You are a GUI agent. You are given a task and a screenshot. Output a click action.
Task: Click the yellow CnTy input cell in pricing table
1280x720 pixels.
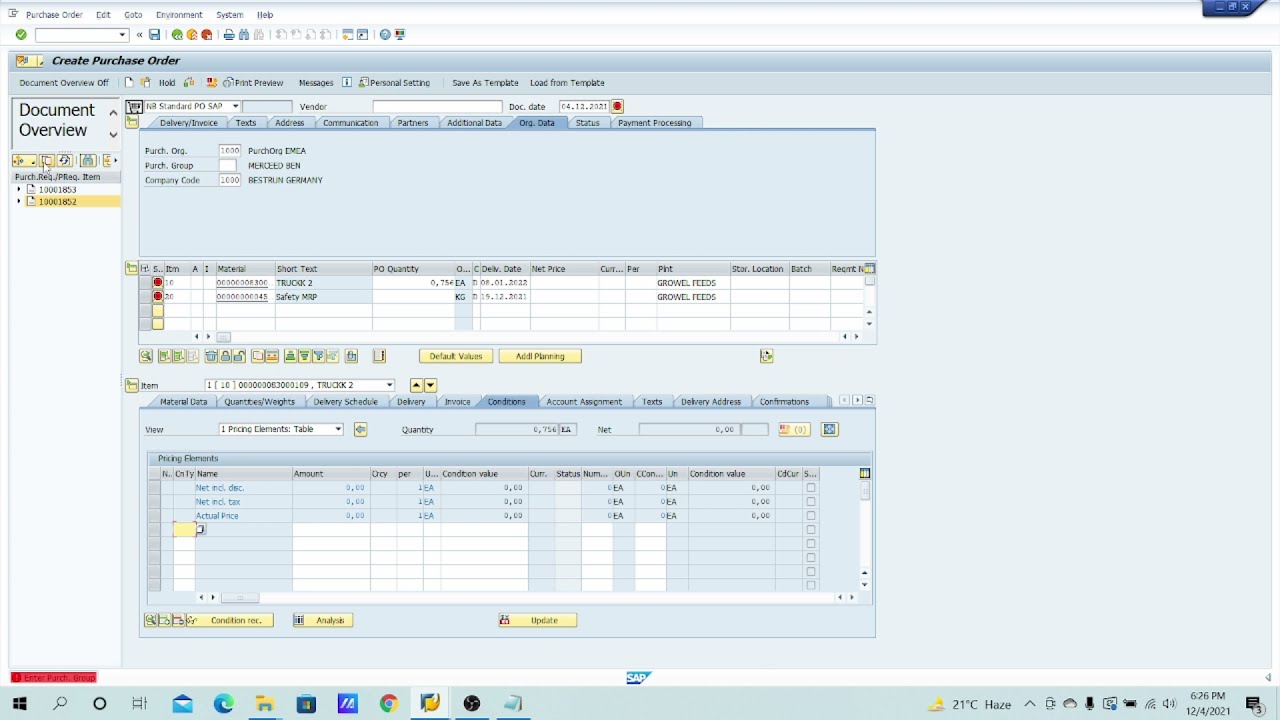(184, 530)
